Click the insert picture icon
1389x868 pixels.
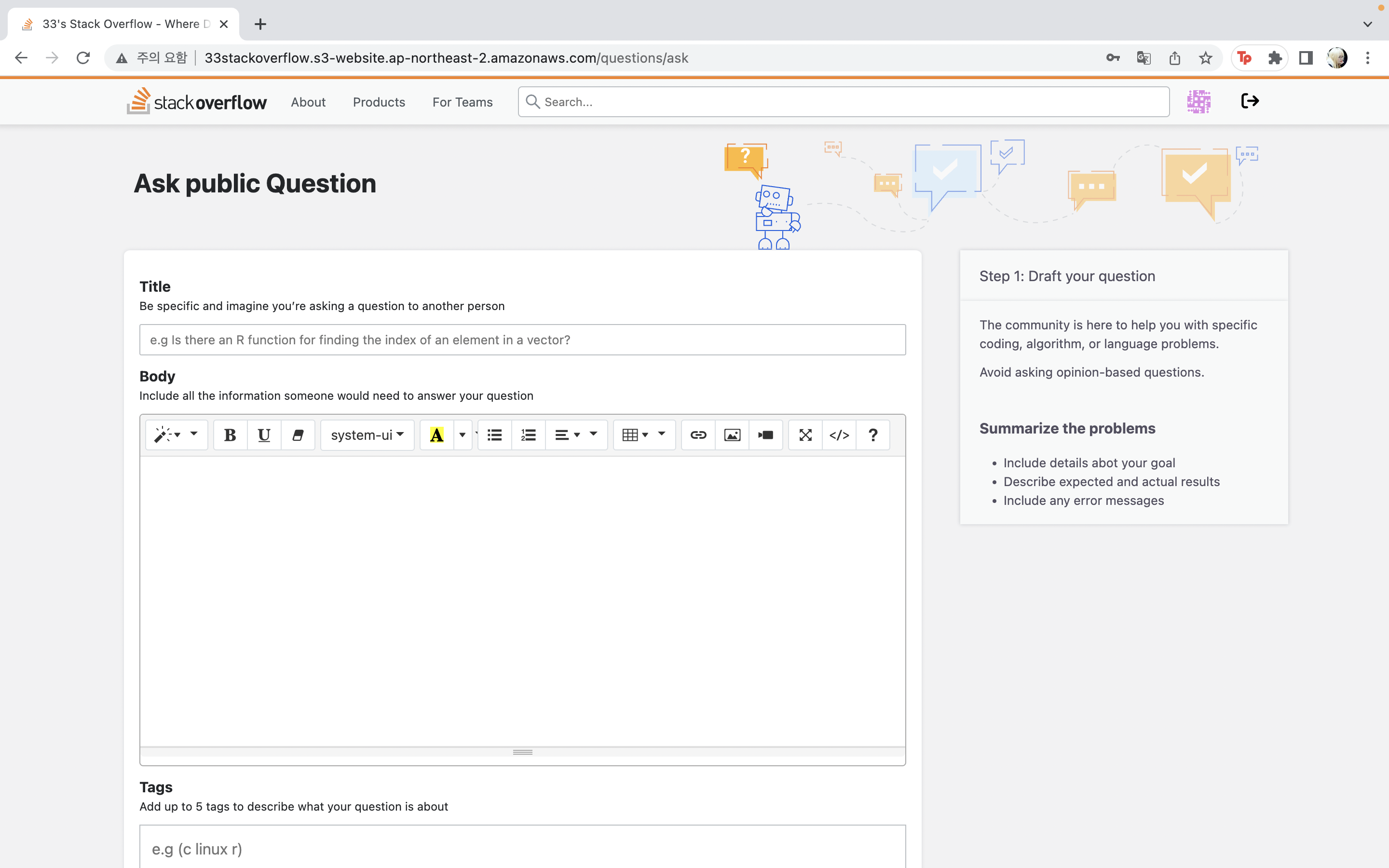point(732,435)
